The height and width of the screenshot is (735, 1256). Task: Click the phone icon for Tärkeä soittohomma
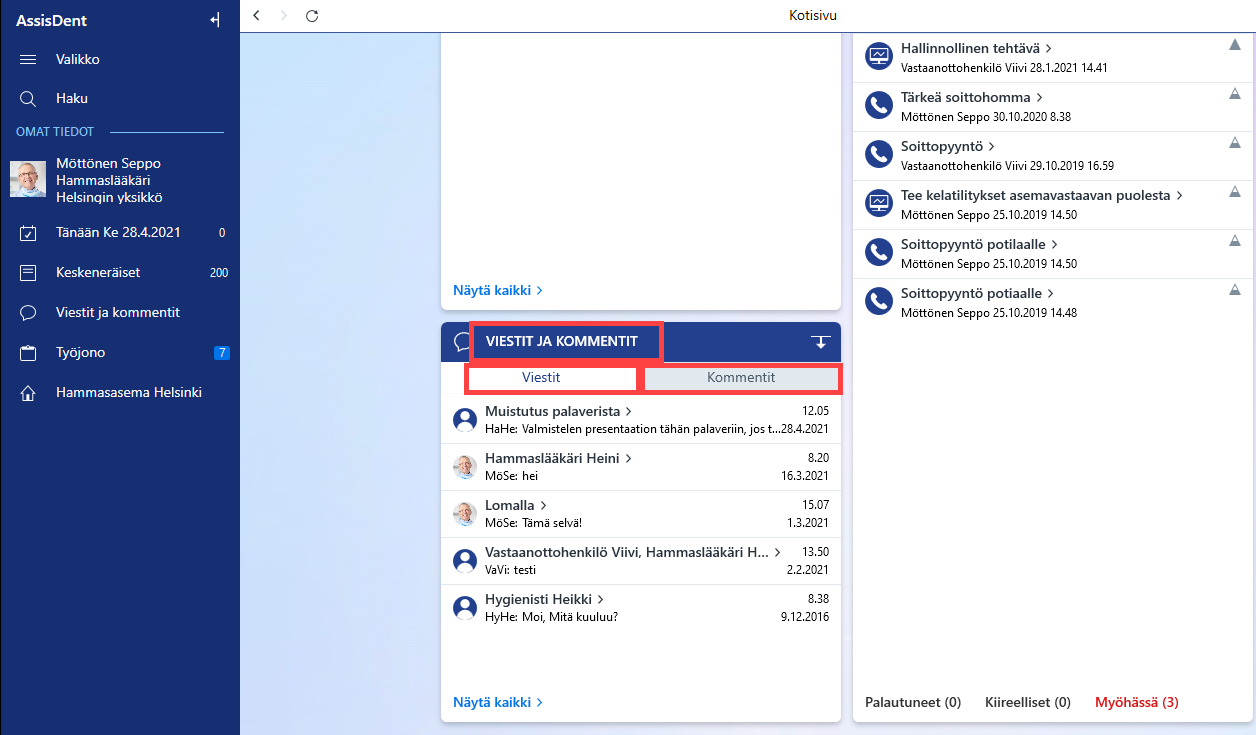(878, 105)
